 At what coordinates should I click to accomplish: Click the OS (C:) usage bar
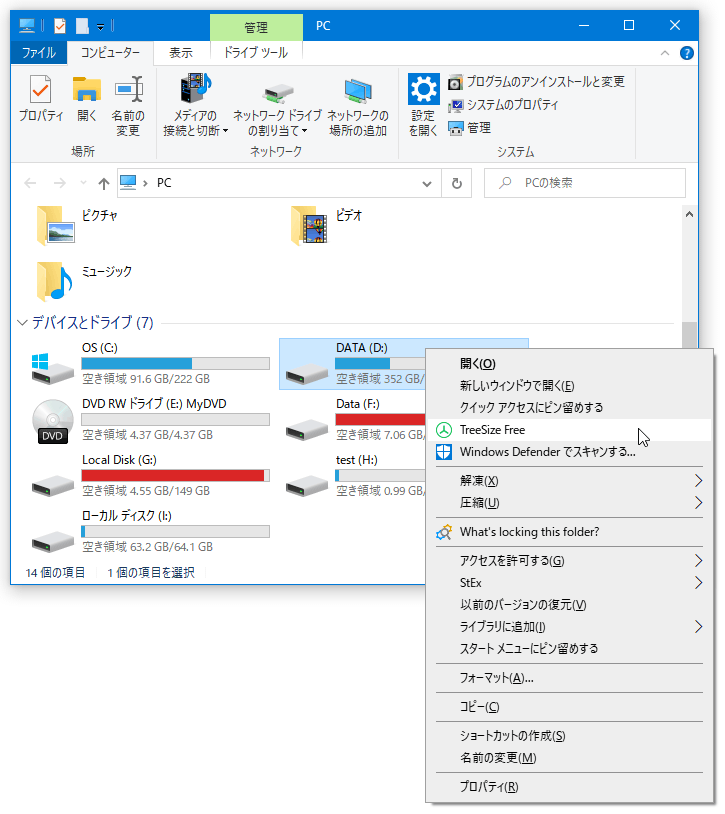(175, 363)
